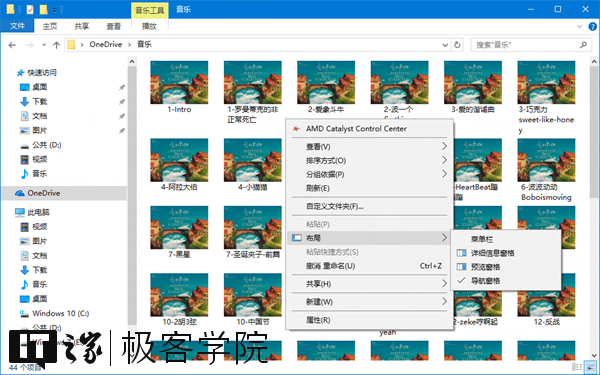The image size is (600, 375).
Task: Enable 详细信息窗格 pane option
Action: (x=506, y=253)
